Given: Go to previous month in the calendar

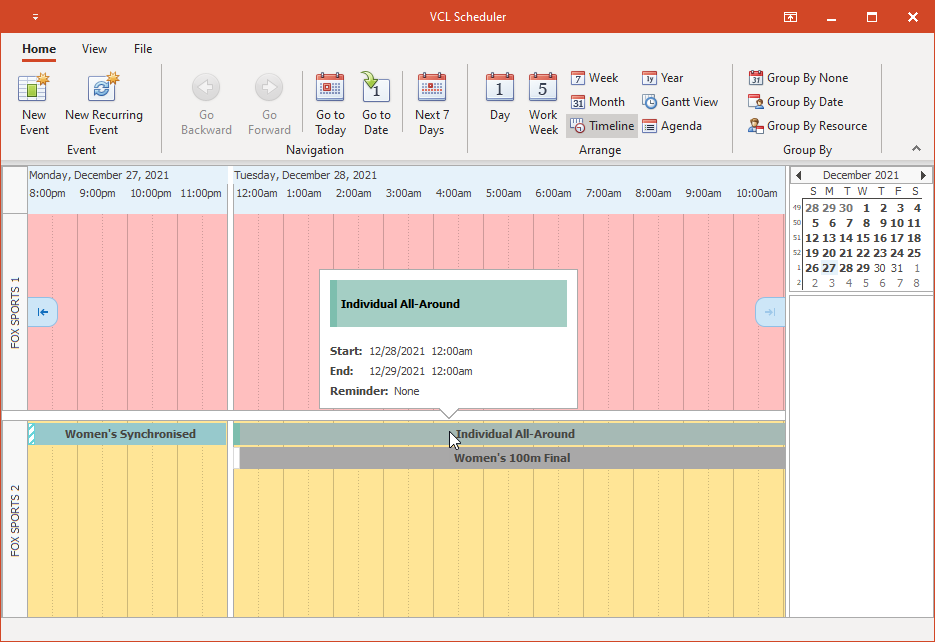Looking at the screenshot, I should coord(799,174).
